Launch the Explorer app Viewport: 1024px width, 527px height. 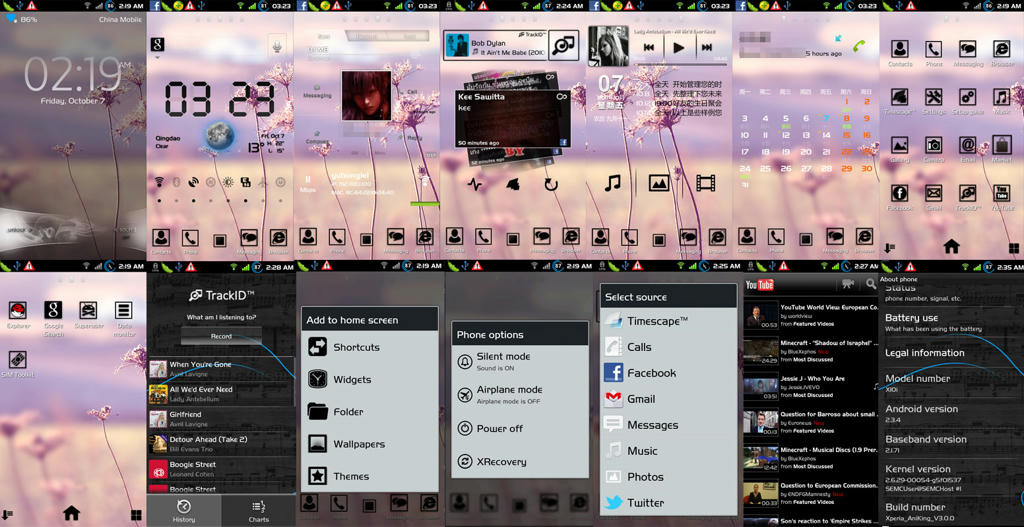click(18, 310)
